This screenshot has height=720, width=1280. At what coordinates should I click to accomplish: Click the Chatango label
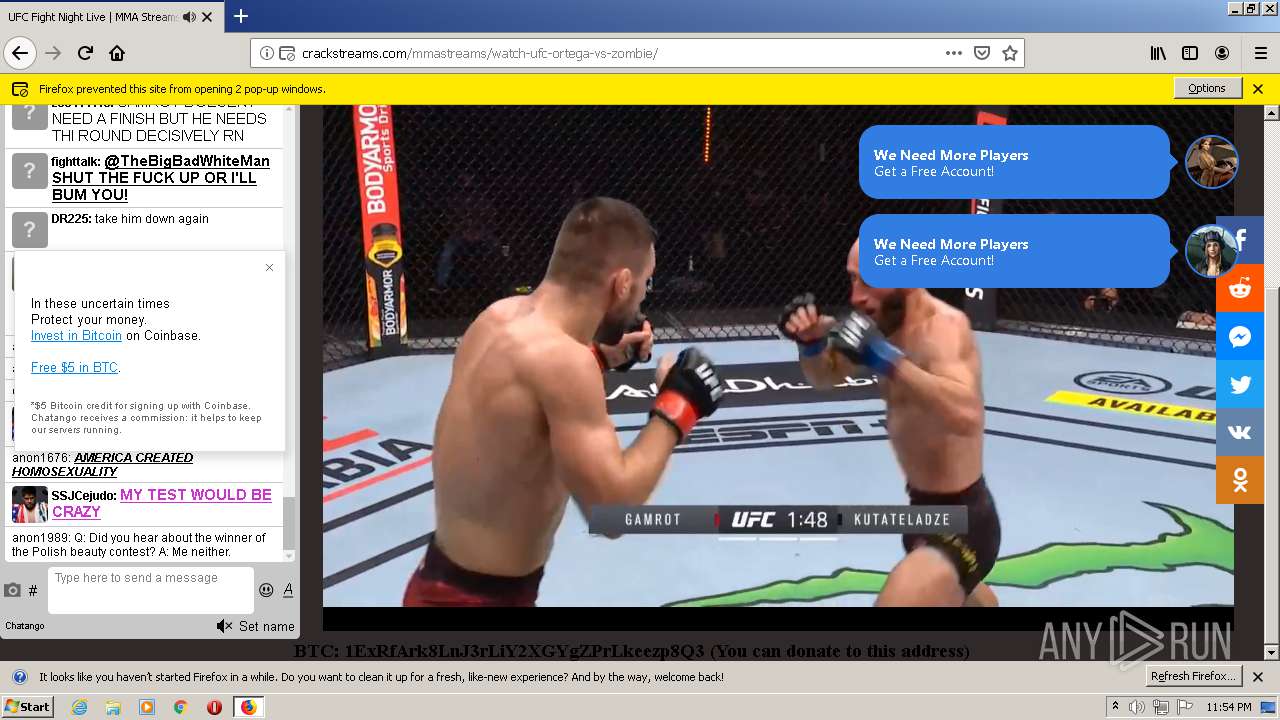(25, 626)
